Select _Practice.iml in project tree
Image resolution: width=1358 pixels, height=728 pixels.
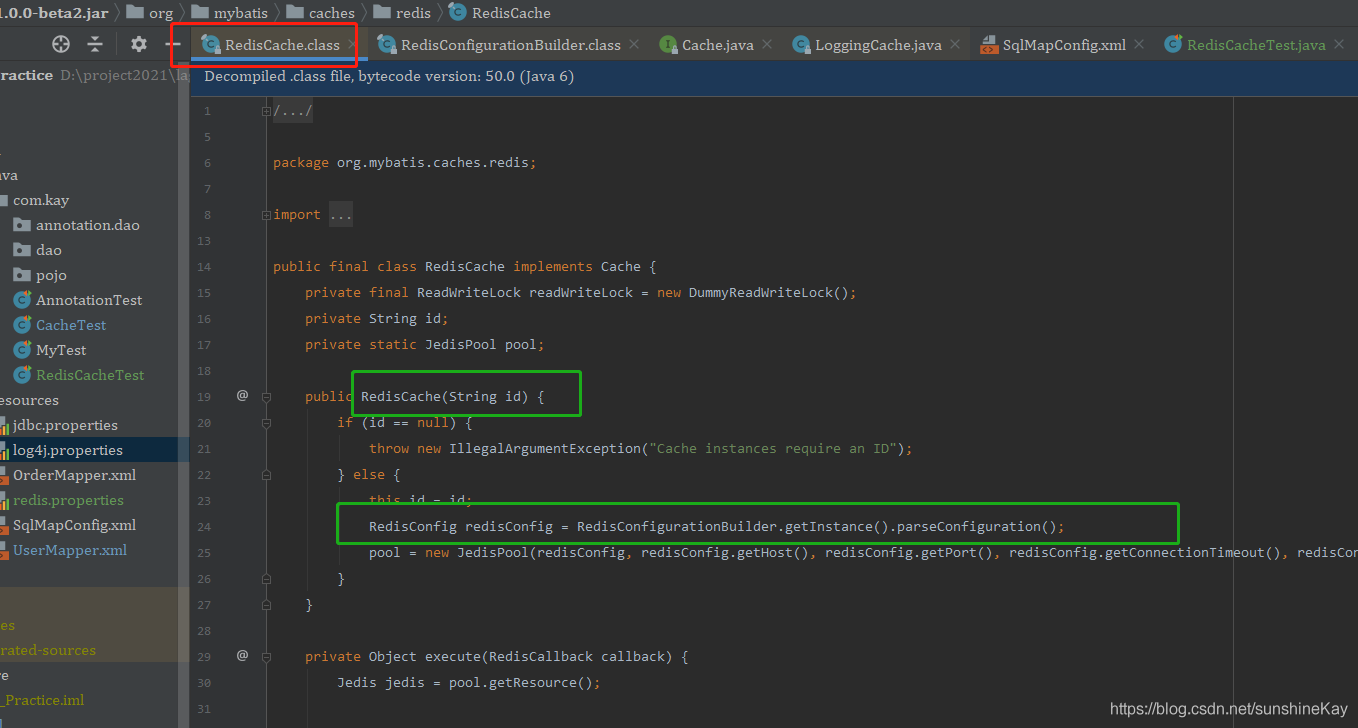pos(42,700)
